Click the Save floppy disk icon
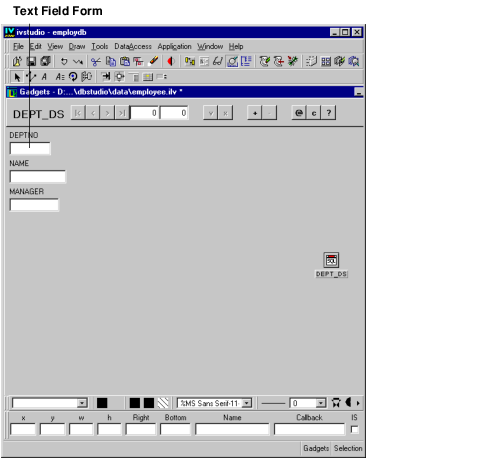492x465 pixels. [x=31, y=62]
